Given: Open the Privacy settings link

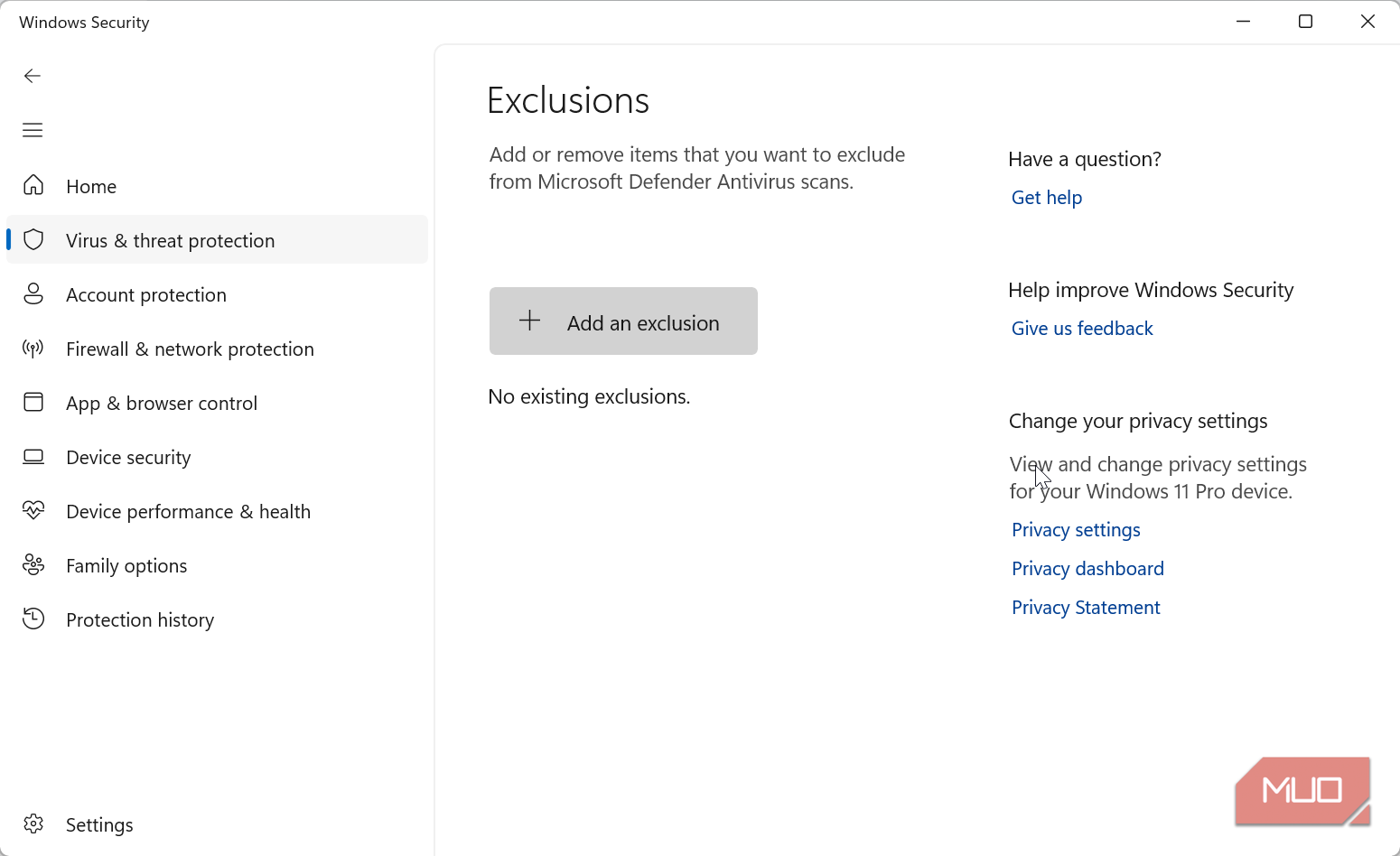Looking at the screenshot, I should pyautogui.click(x=1076, y=530).
